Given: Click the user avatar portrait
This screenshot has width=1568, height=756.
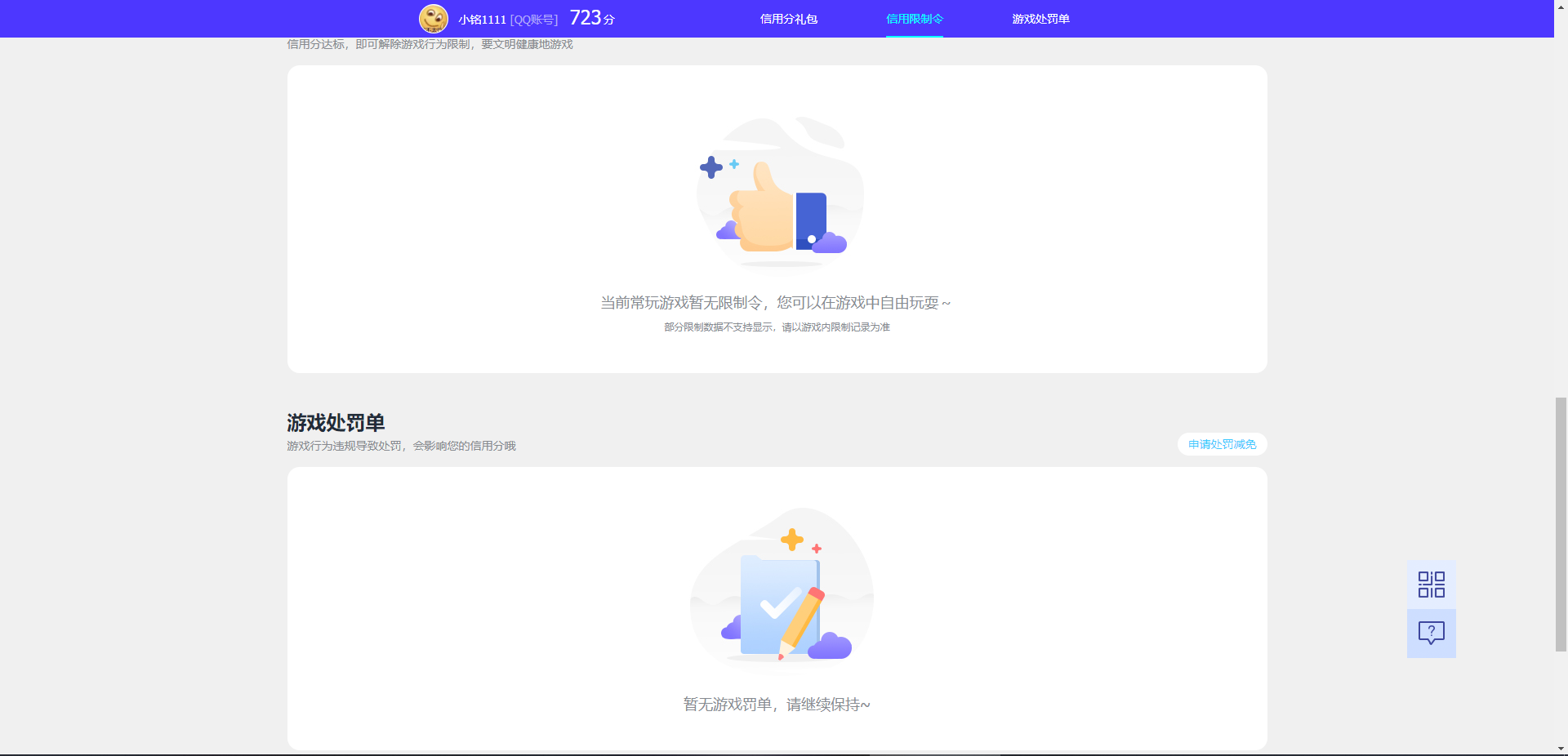Looking at the screenshot, I should click(433, 18).
